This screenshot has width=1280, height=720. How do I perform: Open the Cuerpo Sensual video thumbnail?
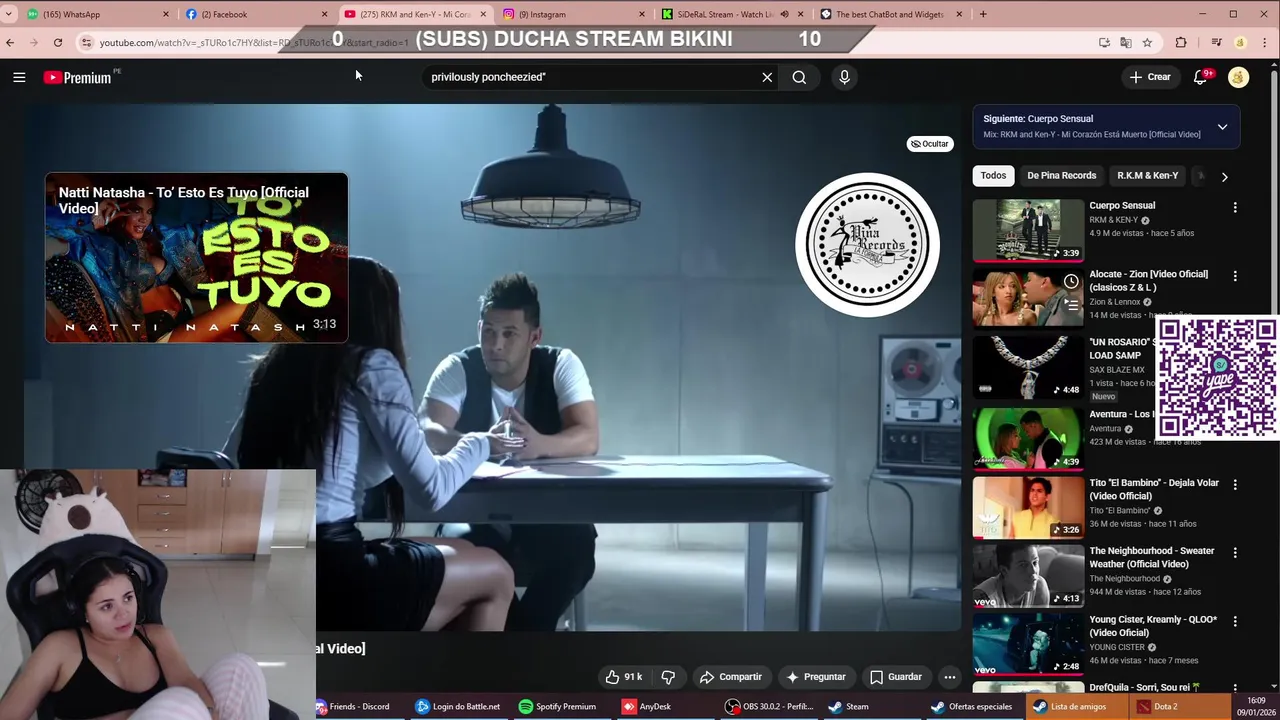click(1028, 230)
